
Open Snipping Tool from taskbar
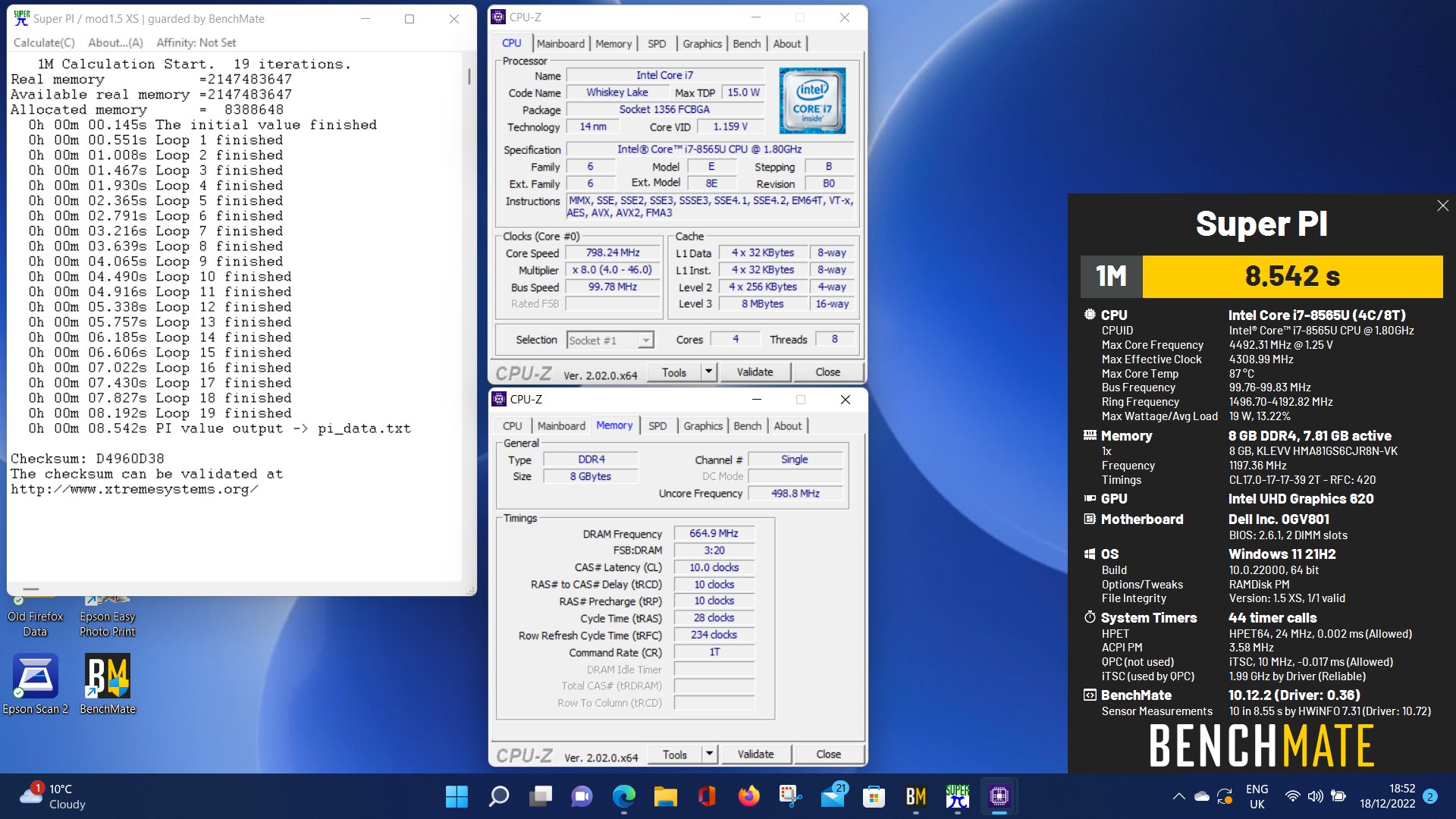click(x=790, y=796)
